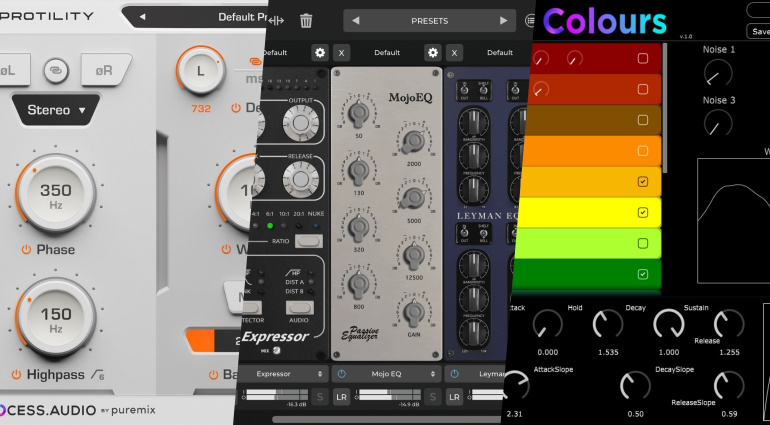Click the MojoEQ 130 Hz band knob

tap(359, 170)
